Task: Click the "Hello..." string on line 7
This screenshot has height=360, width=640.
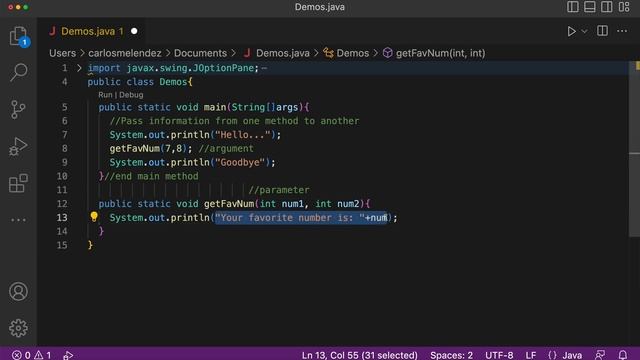Action: coord(242,135)
